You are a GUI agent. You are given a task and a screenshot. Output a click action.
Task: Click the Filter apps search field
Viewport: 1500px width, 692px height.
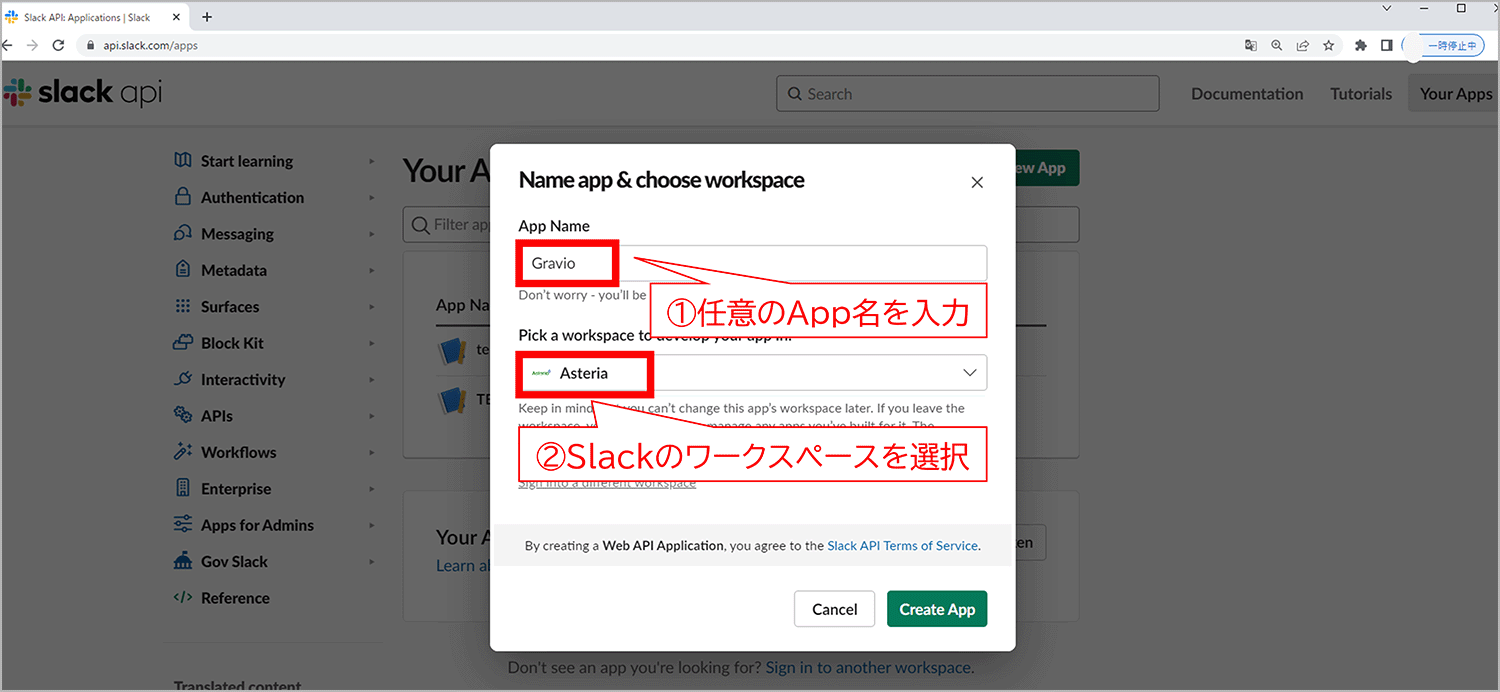(741, 224)
